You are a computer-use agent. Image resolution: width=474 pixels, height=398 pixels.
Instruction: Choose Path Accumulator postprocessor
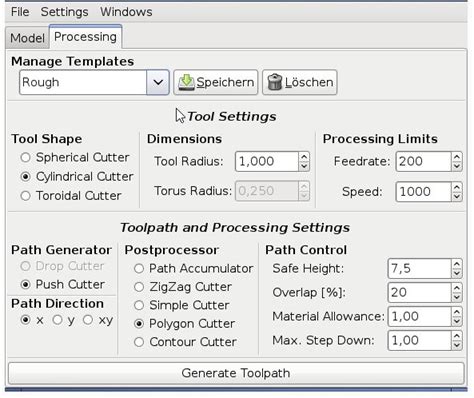click(193, 269)
